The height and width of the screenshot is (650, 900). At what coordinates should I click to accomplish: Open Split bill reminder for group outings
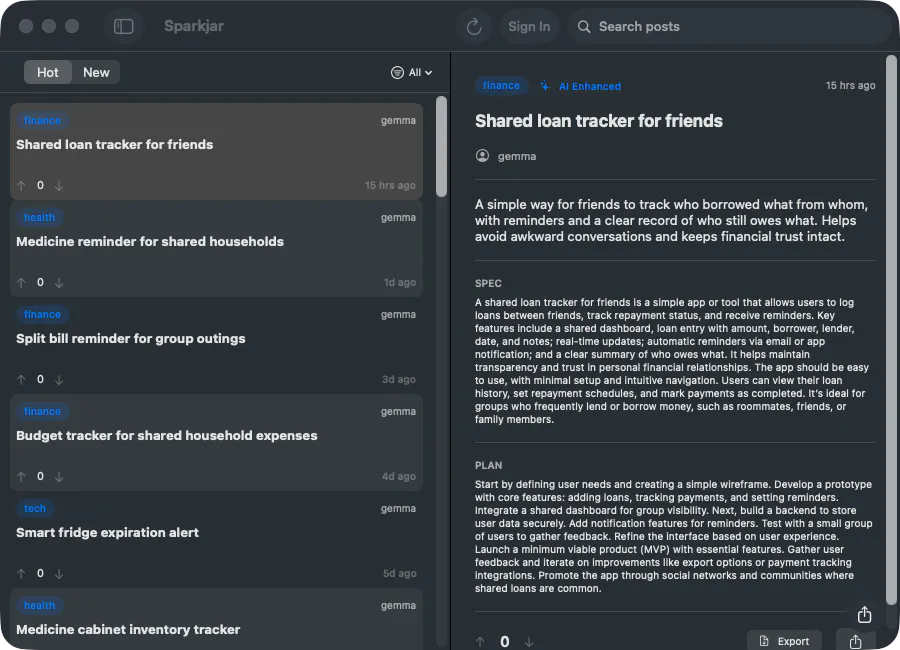coord(216,346)
